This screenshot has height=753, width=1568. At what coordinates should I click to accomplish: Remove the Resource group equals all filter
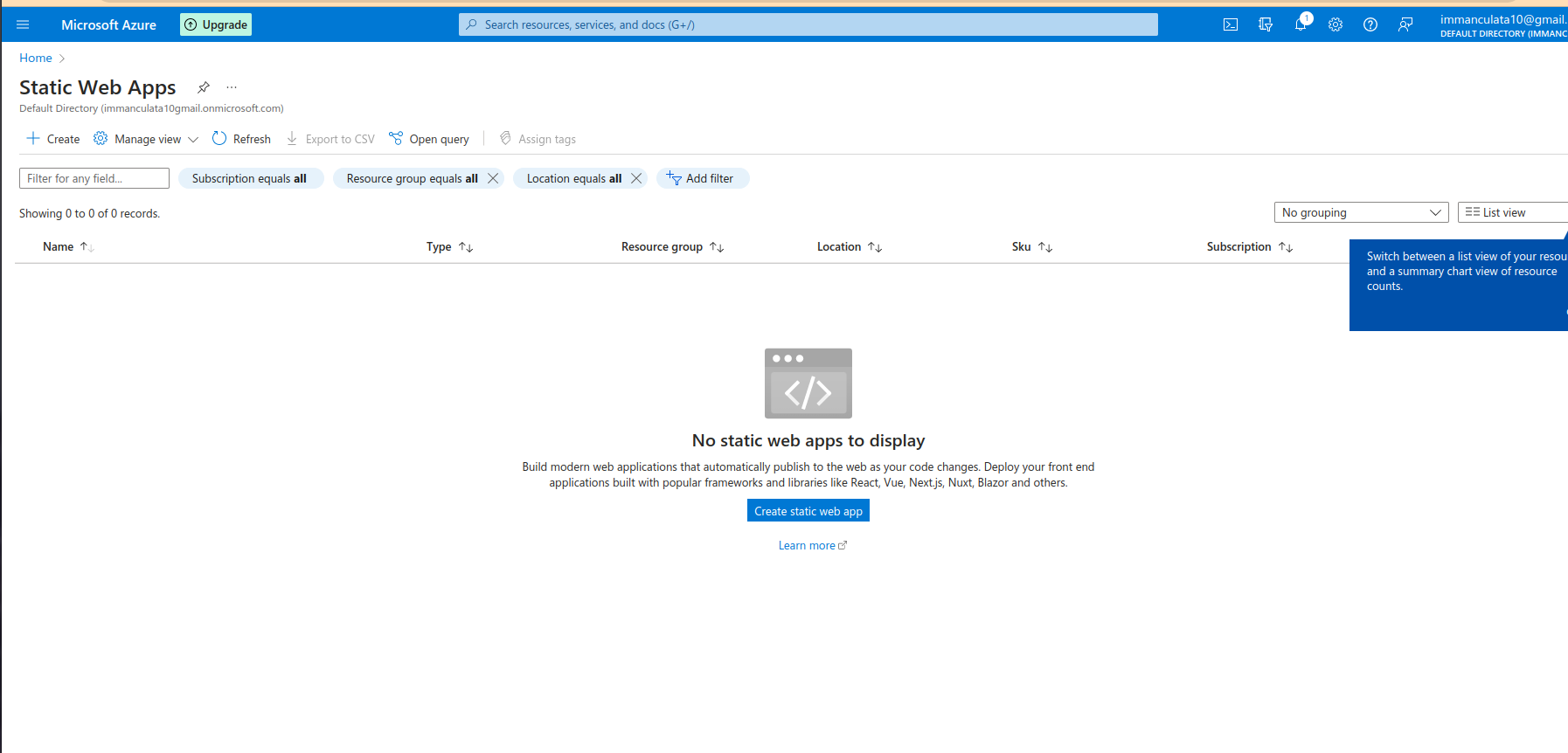(x=493, y=178)
